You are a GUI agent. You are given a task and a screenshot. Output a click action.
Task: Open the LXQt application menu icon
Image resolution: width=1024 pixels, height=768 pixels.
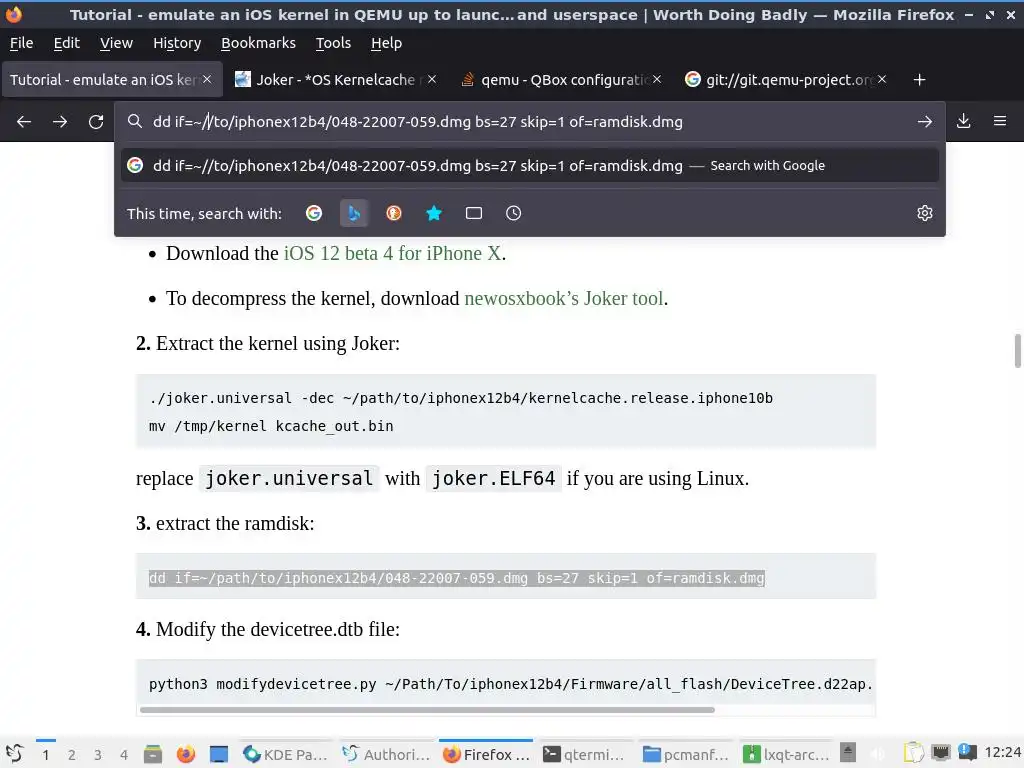(x=14, y=754)
